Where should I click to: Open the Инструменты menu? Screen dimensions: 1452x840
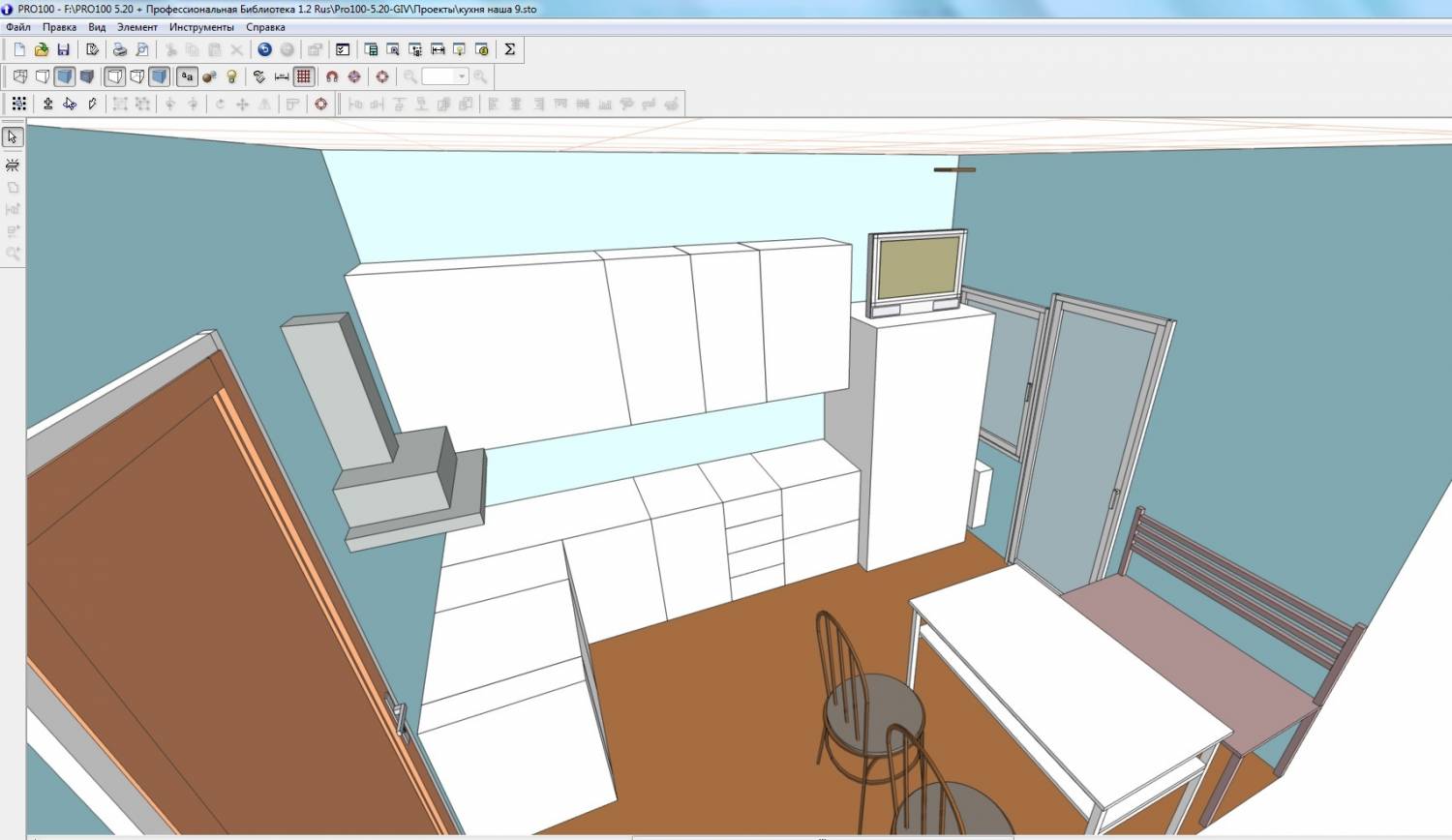[x=201, y=27]
